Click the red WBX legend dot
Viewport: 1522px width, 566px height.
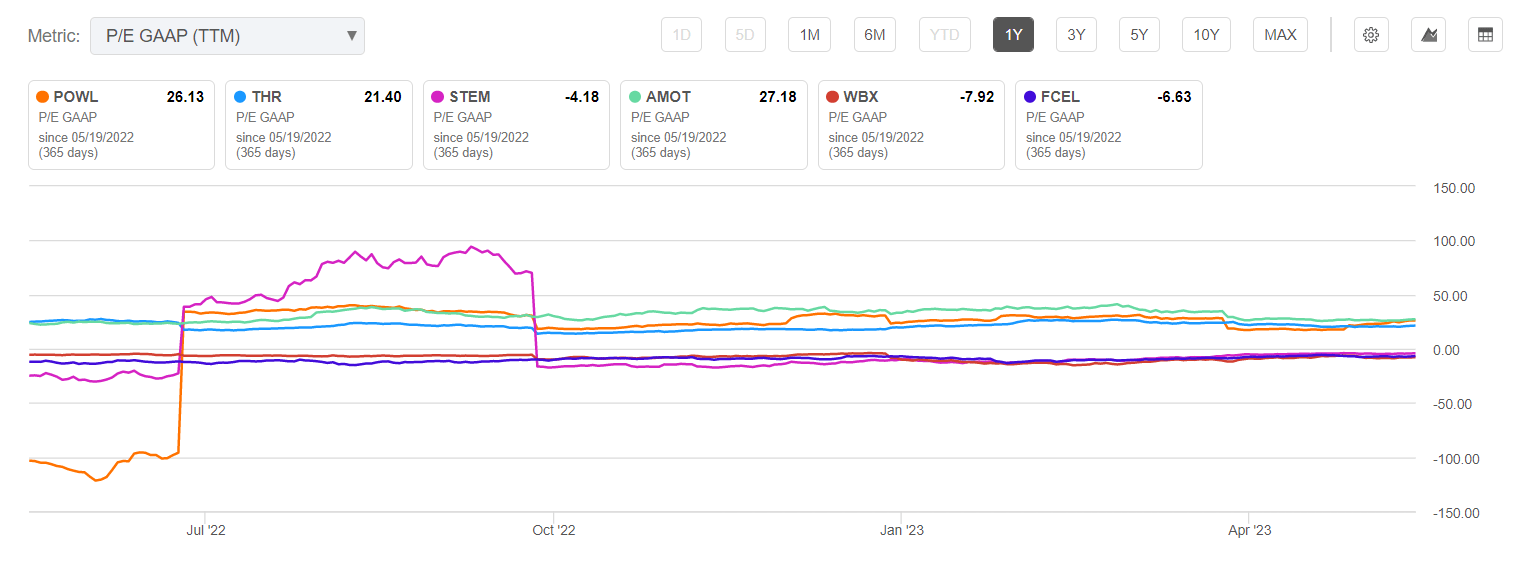pyautogui.click(x=833, y=97)
